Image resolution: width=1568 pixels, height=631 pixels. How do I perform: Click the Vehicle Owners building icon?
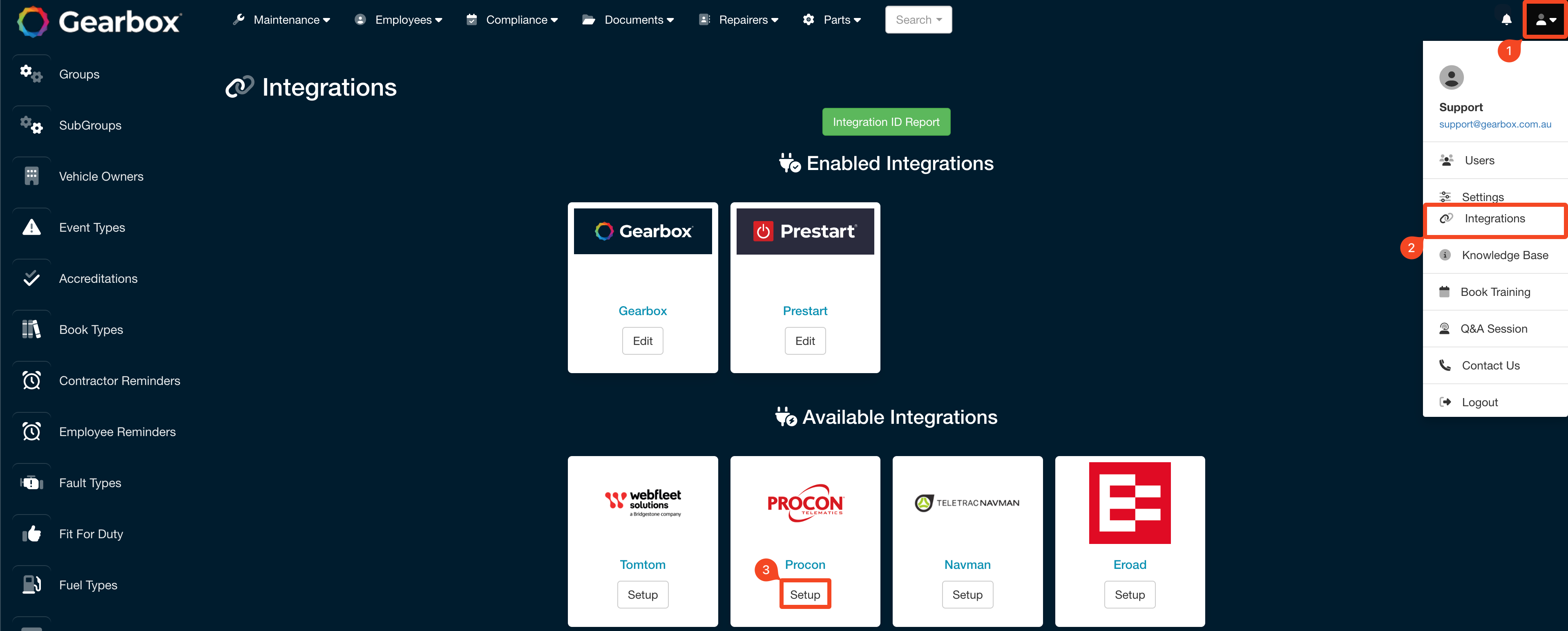[31, 176]
